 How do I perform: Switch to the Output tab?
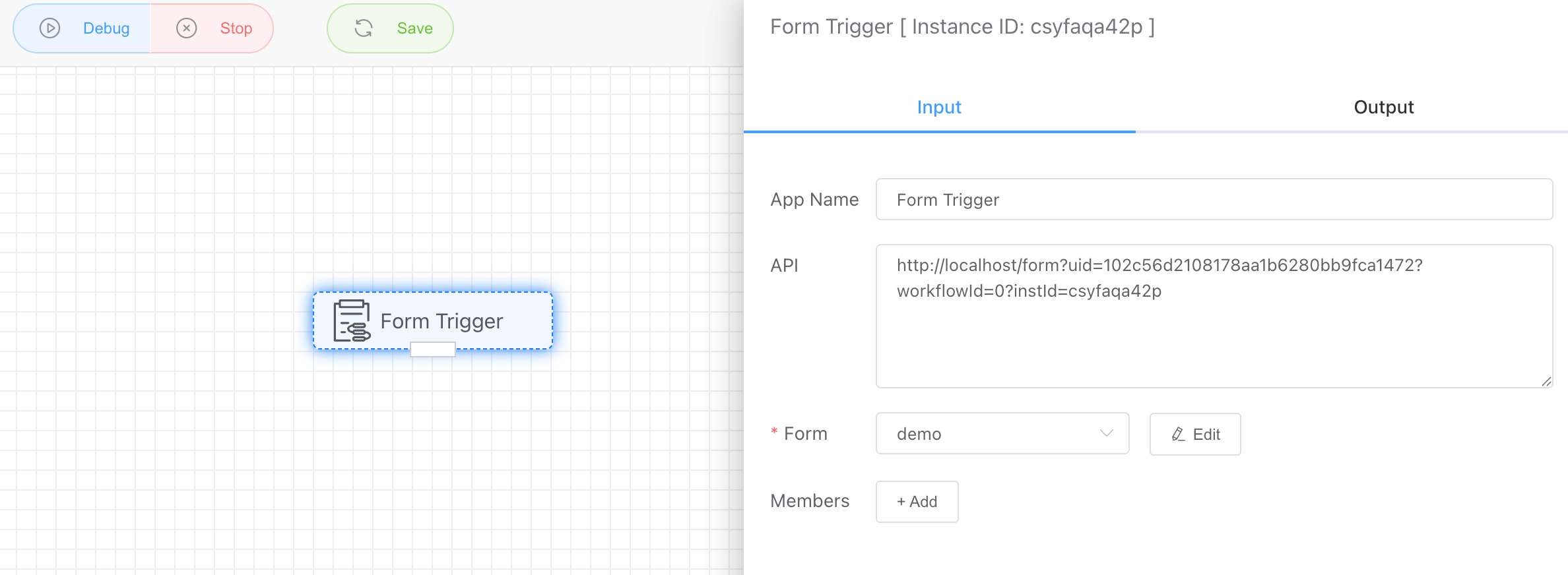tap(1383, 107)
